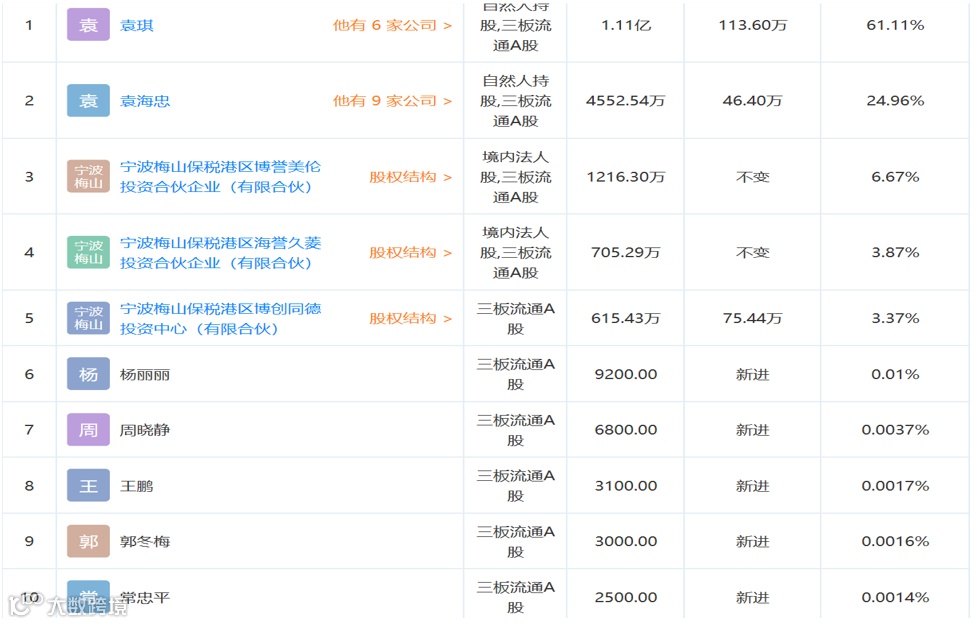Open shareholder 袁琪 profile link
This screenshot has width=974, height=624.
click(x=137, y=25)
